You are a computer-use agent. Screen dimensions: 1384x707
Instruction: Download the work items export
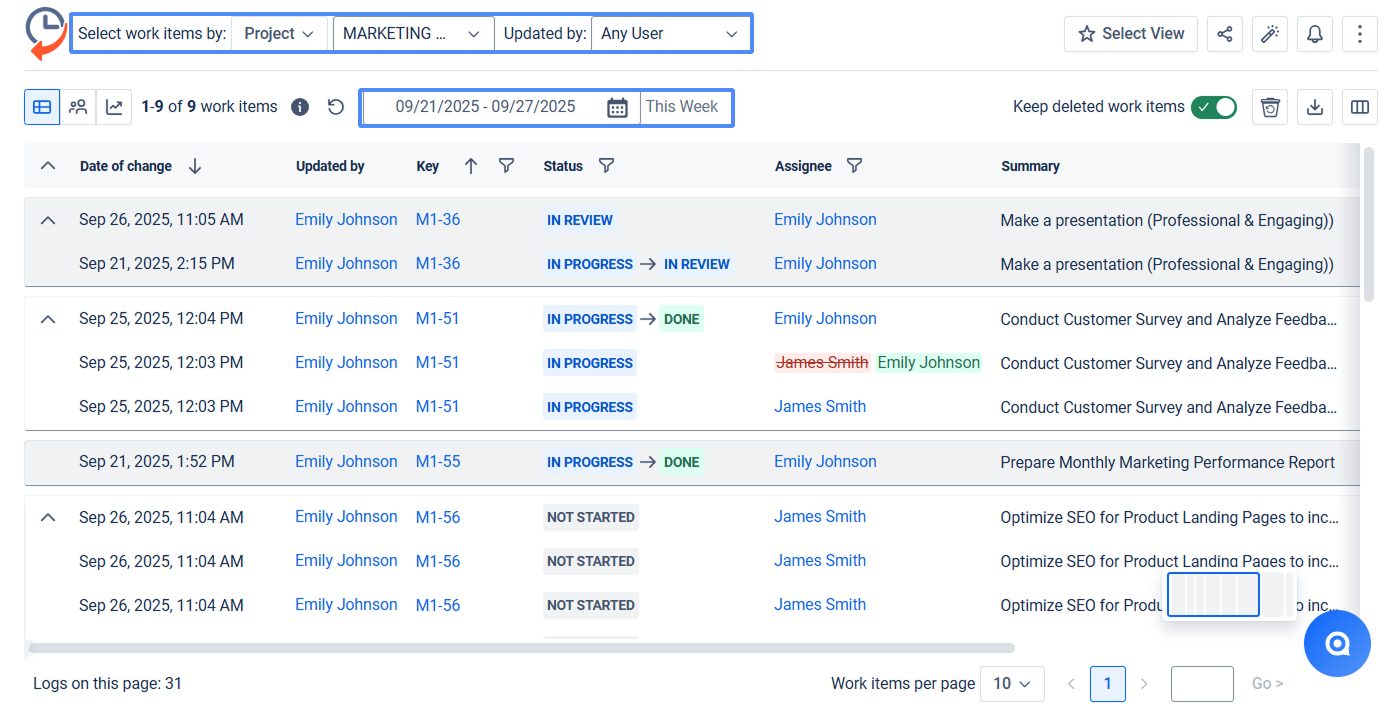[x=1315, y=107]
